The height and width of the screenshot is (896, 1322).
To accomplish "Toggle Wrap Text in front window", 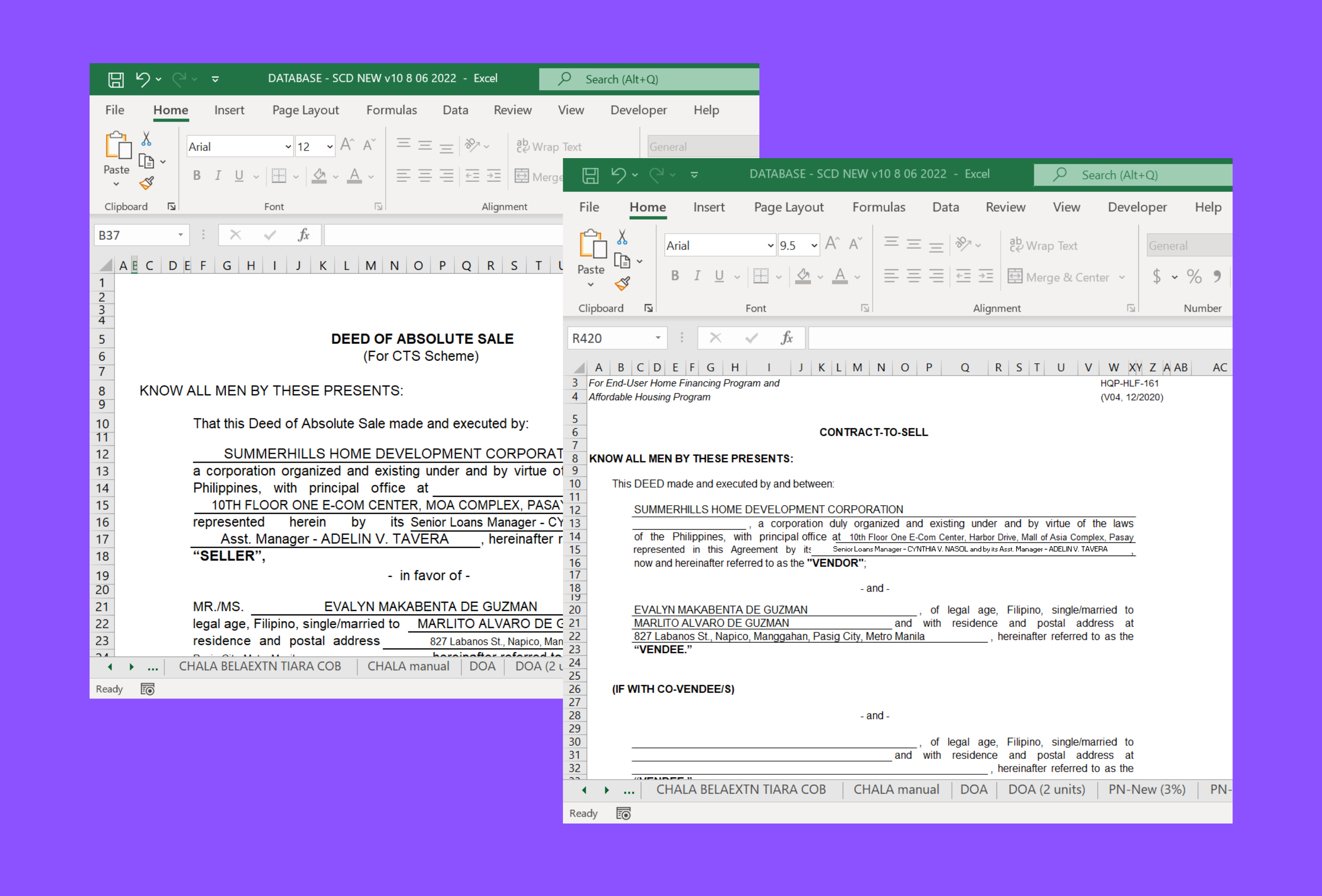I will click(x=1044, y=245).
